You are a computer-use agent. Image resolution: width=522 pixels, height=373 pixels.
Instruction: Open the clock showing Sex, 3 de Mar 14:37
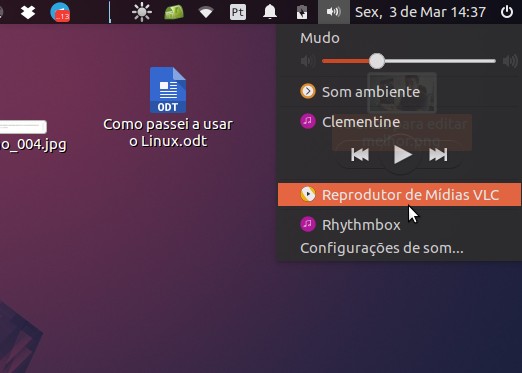click(x=420, y=12)
